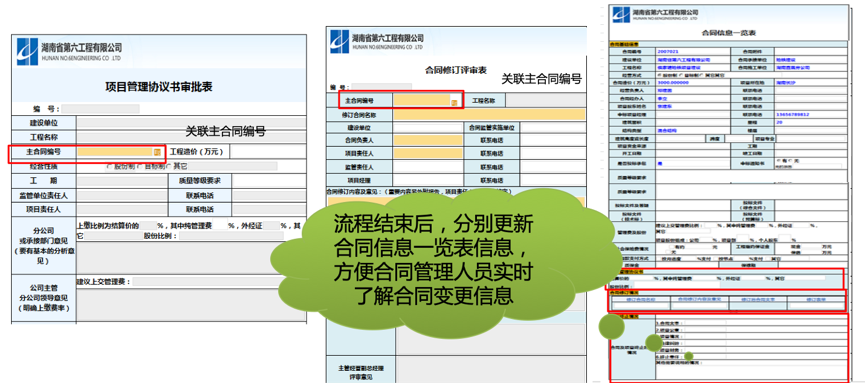Click 修订合同名称 input field

488,115
